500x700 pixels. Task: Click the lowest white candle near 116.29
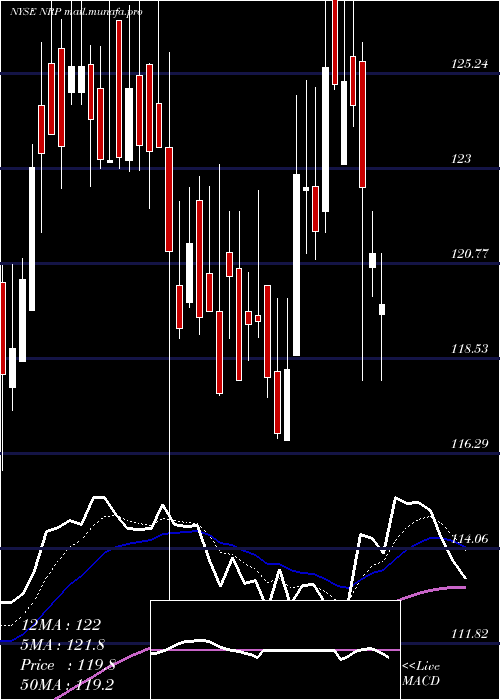(x=287, y=404)
